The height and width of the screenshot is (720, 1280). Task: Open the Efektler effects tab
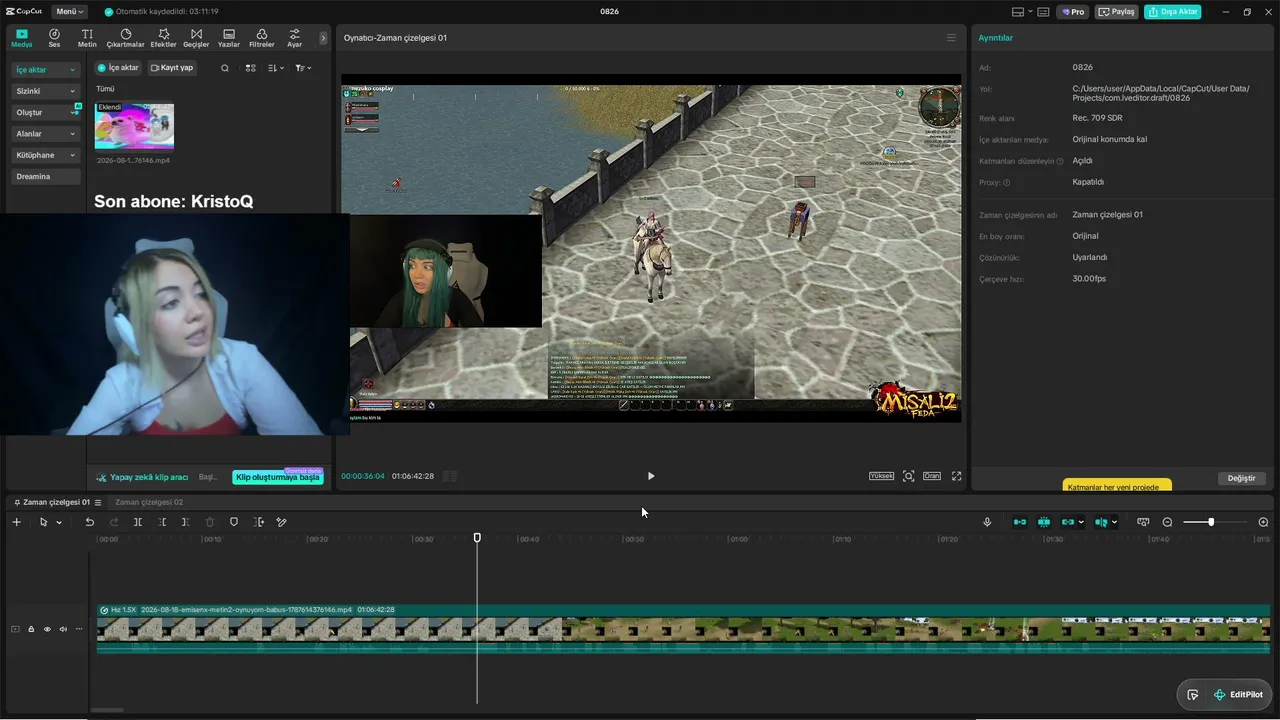(163, 38)
